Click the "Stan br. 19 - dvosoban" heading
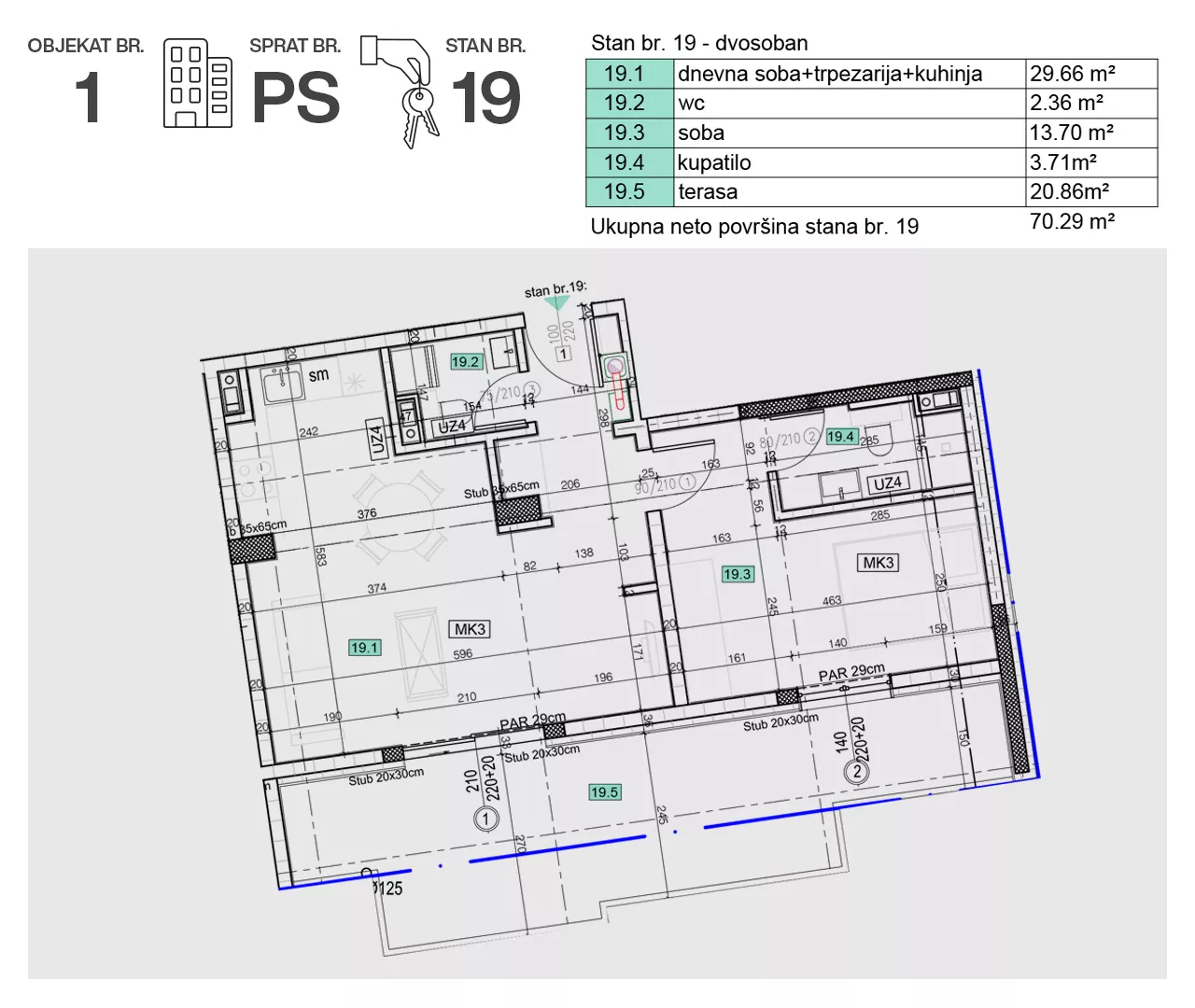Screen dimensions: 1195x1008 pos(699,43)
